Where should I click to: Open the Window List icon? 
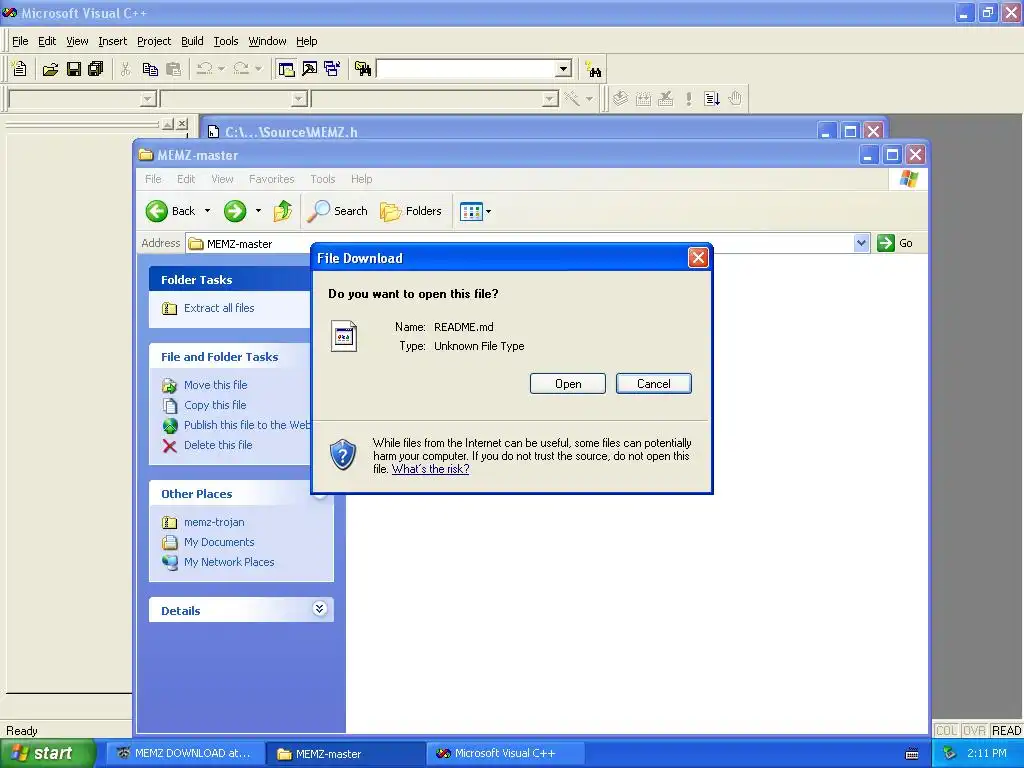click(332, 69)
